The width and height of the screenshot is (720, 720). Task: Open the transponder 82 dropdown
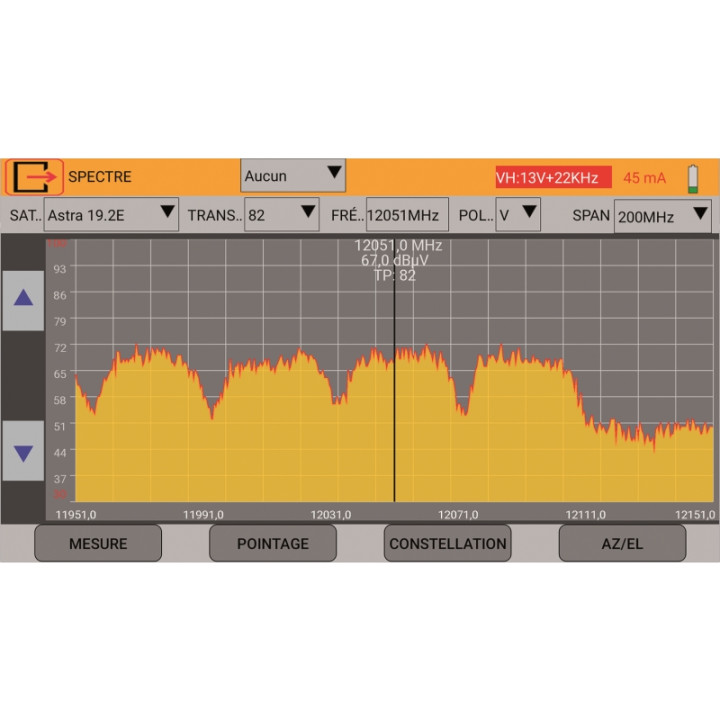coord(281,215)
